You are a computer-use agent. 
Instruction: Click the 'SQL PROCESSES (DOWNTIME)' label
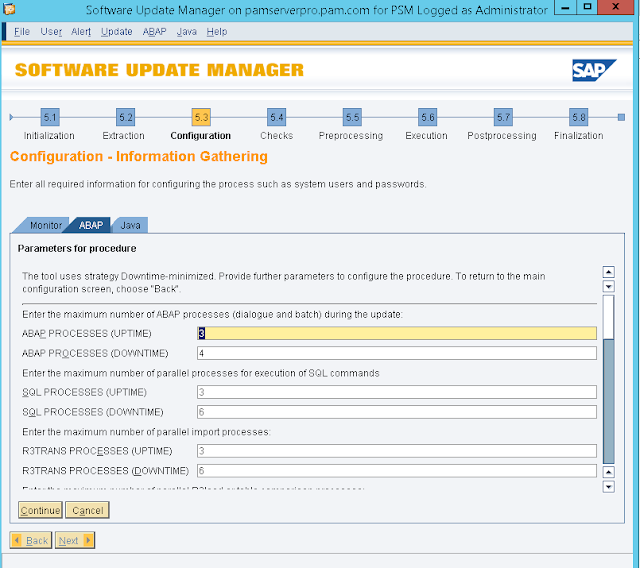pyautogui.click(x=93, y=412)
